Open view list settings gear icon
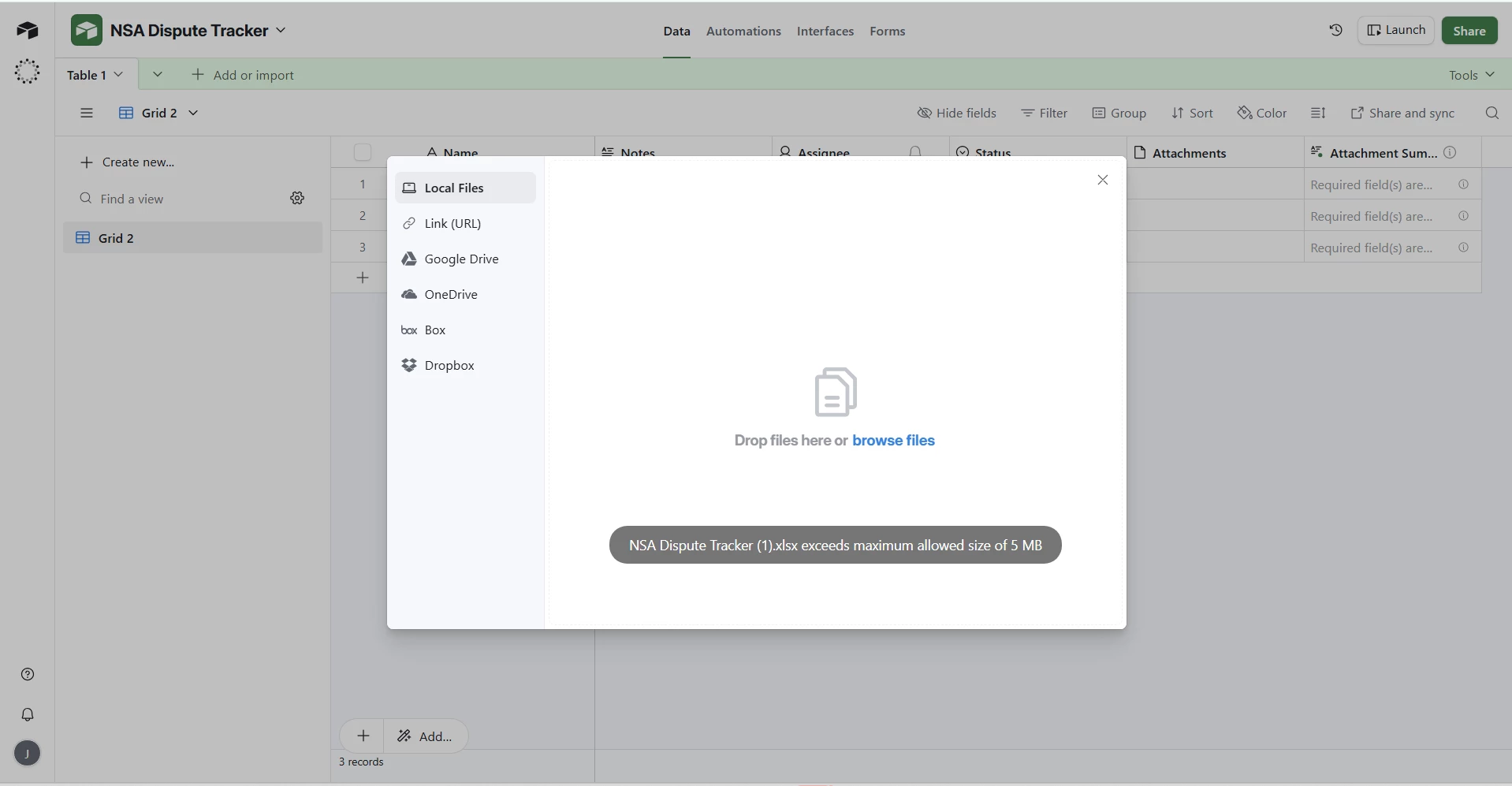The height and width of the screenshot is (786, 1512). [297, 198]
